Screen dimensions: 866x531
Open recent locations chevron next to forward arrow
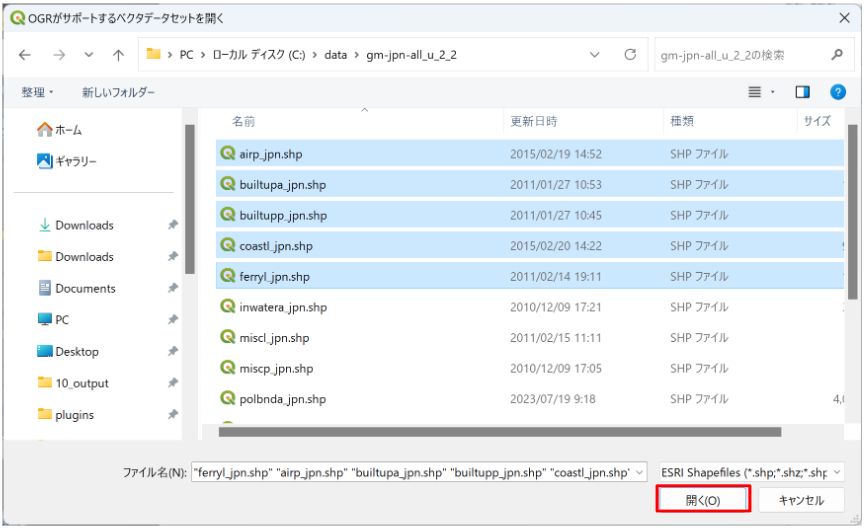point(88,55)
